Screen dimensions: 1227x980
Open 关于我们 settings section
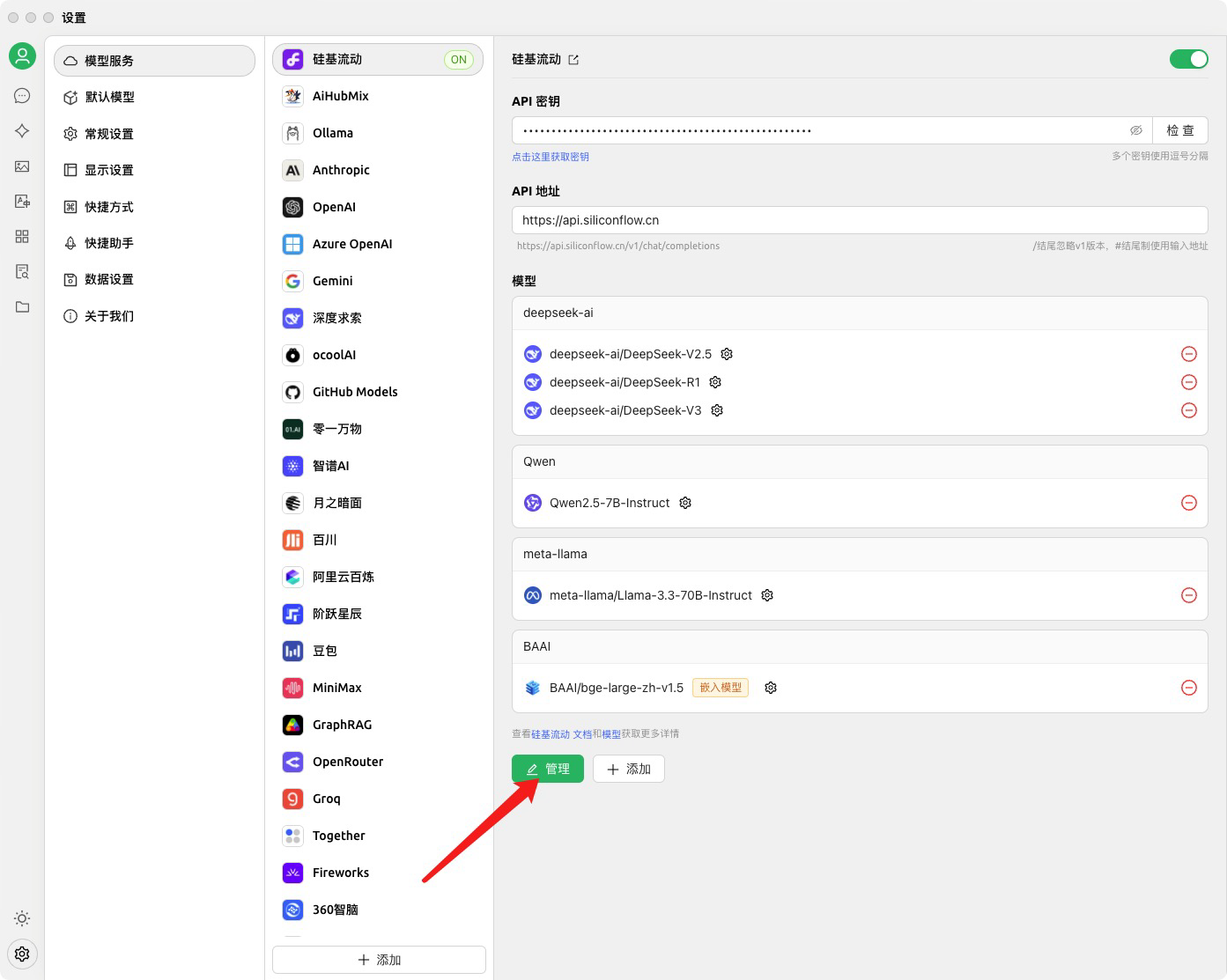(x=154, y=316)
